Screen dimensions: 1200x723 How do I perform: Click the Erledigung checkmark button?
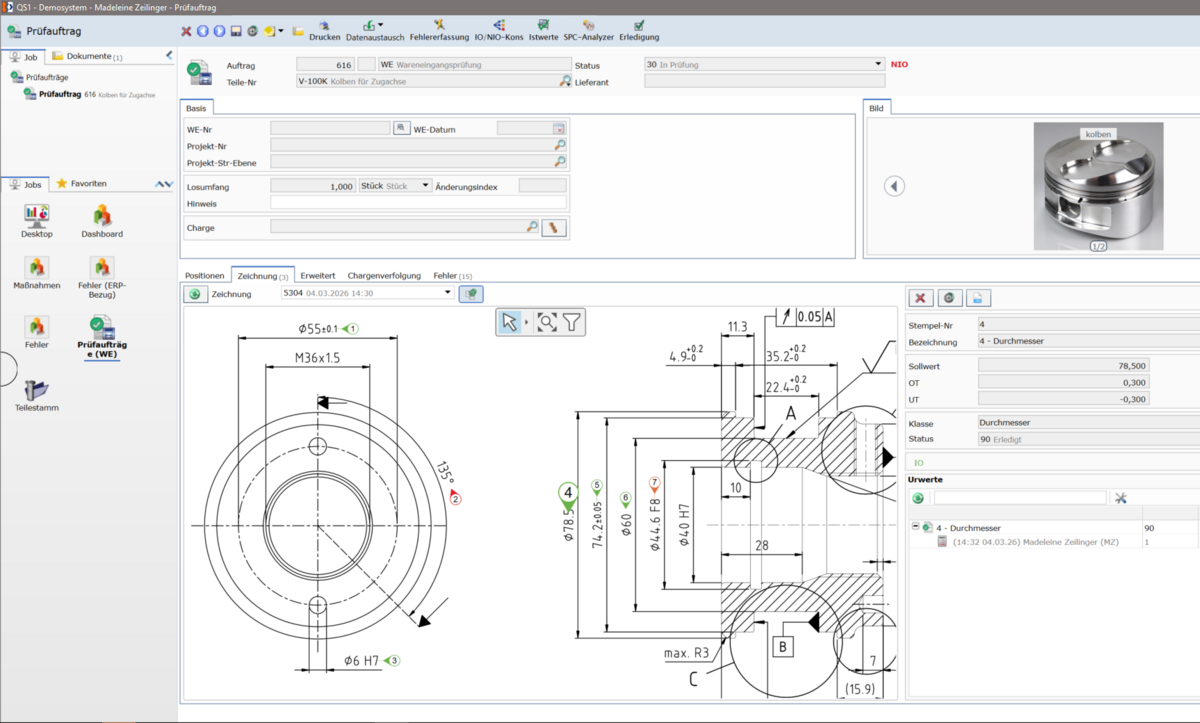click(x=639, y=30)
